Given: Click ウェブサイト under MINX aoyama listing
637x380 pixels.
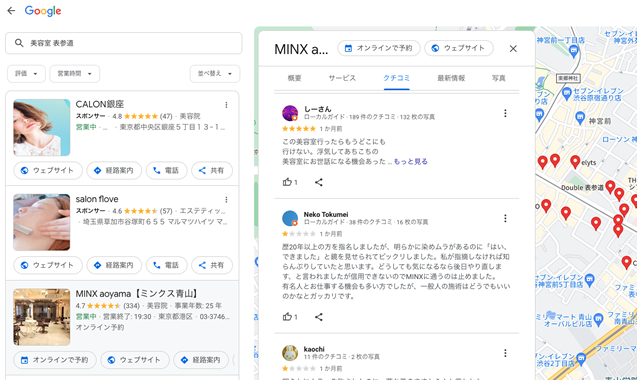Looking at the screenshot, I should point(134,360).
